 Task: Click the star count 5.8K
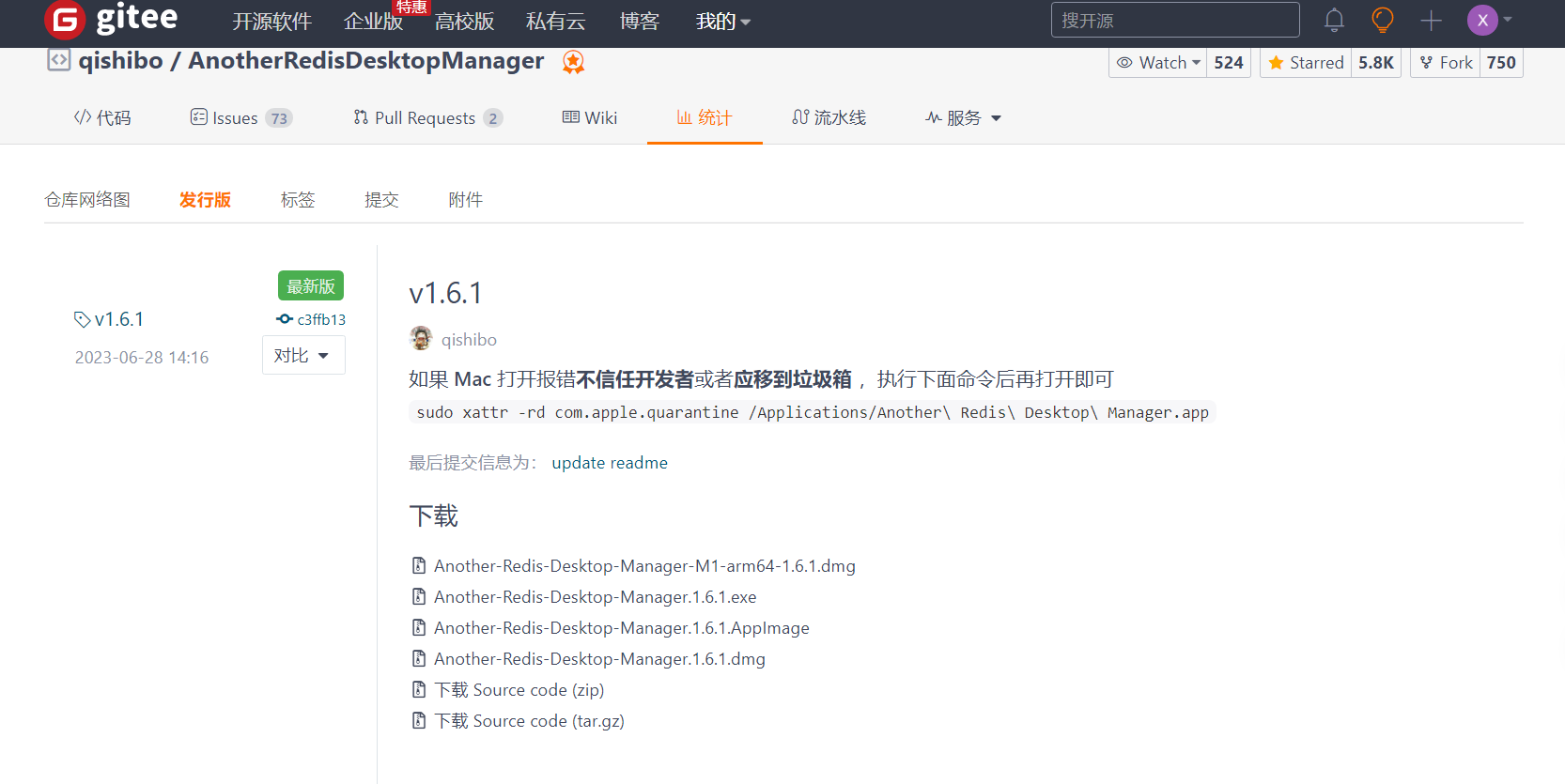(1376, 63)
